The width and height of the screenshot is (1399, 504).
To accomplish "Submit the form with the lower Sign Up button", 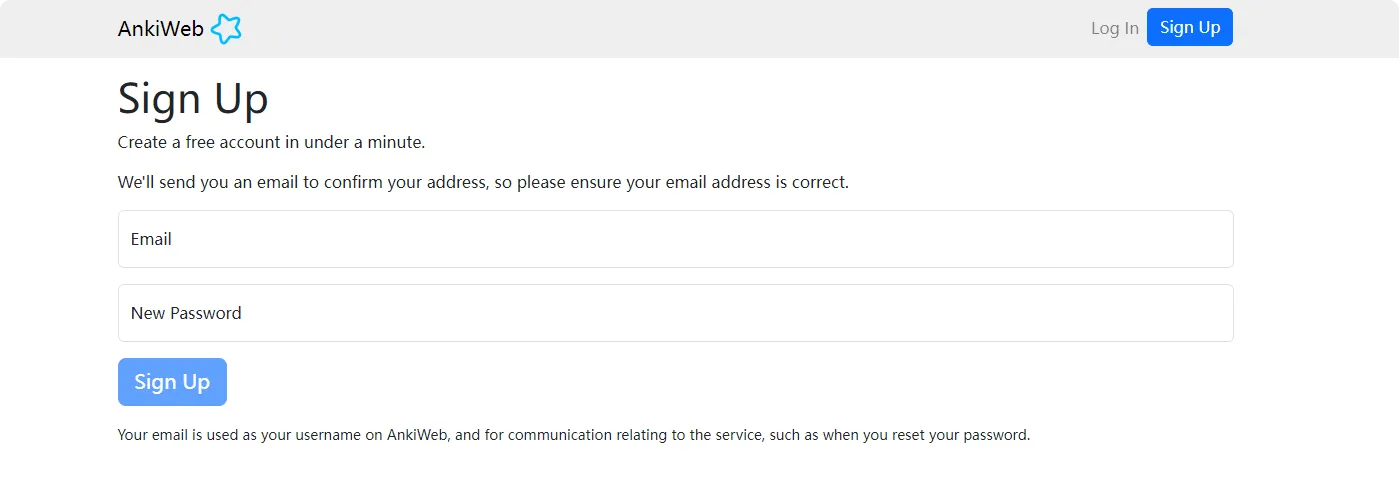I will (172, 382).
